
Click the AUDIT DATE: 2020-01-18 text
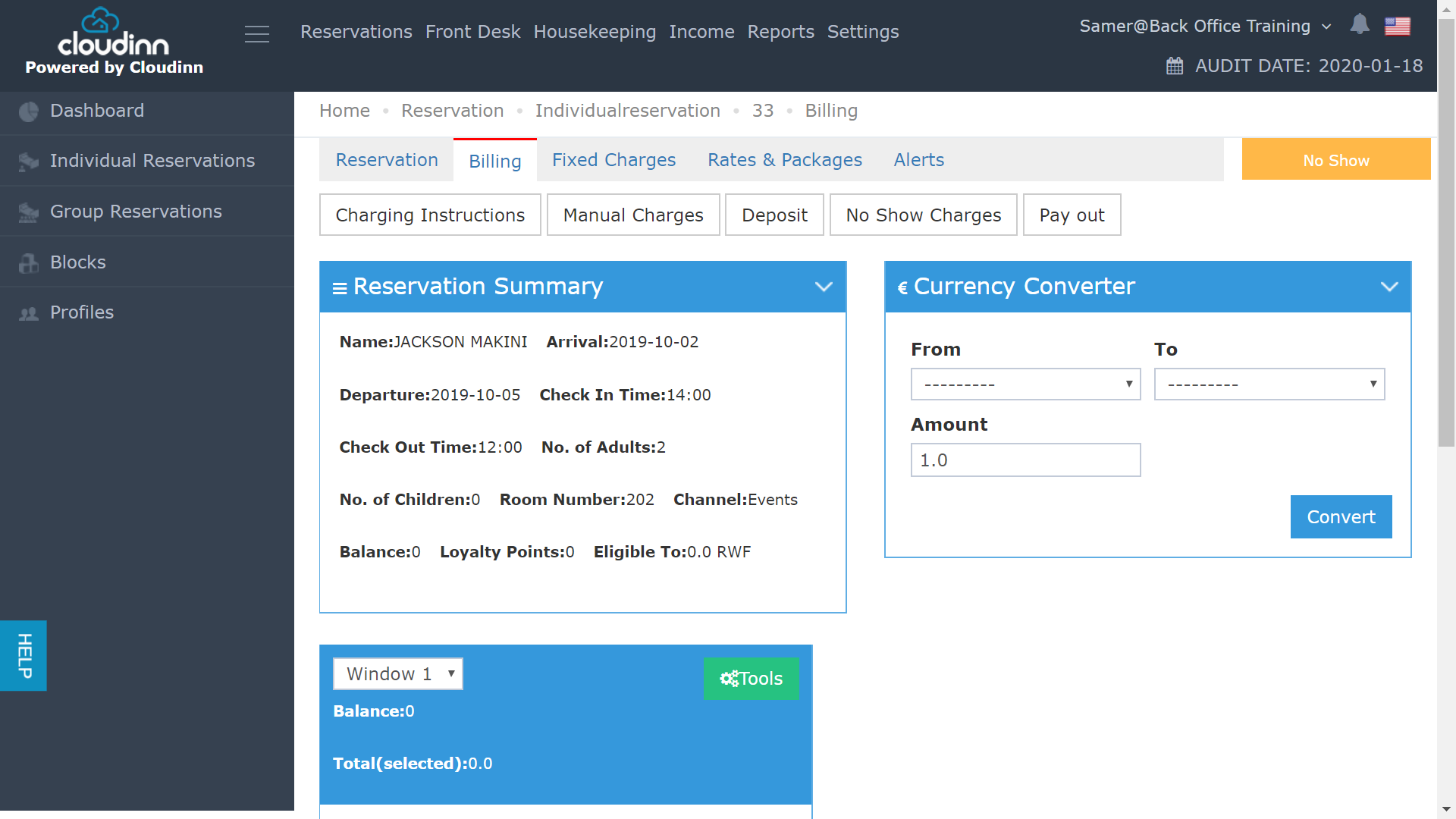[1309, 66]
